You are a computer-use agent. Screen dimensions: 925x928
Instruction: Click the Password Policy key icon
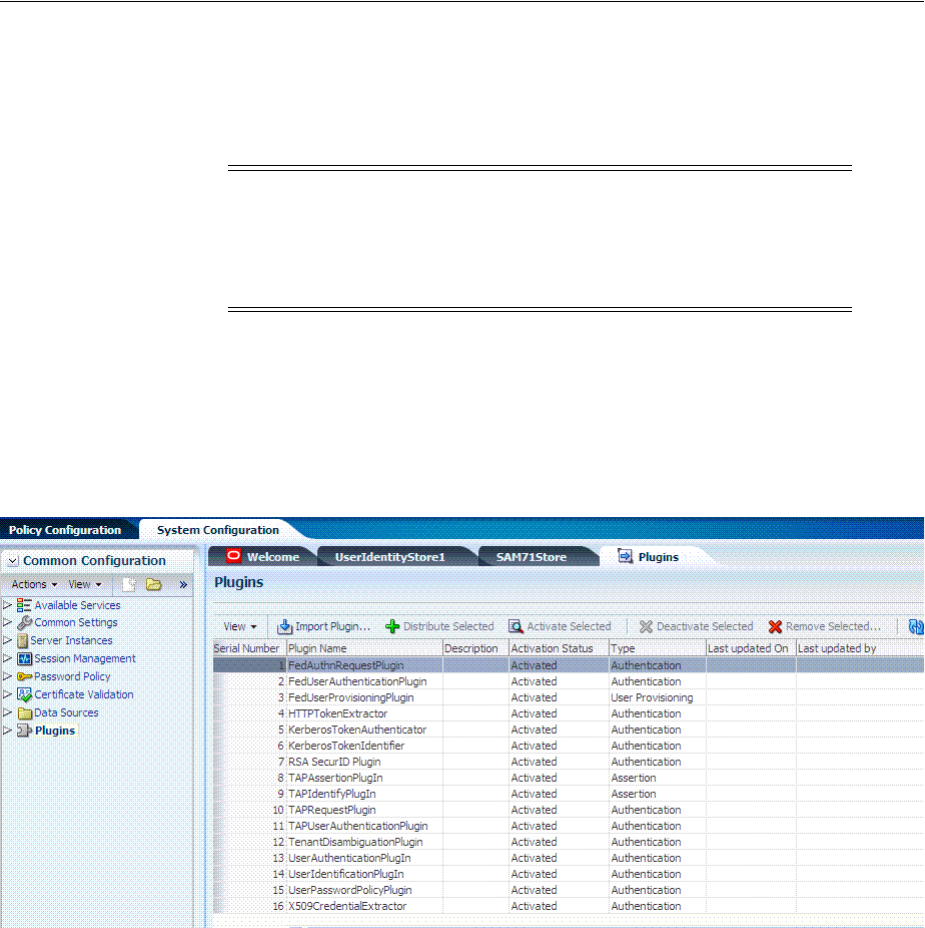[x=24, y=676]
